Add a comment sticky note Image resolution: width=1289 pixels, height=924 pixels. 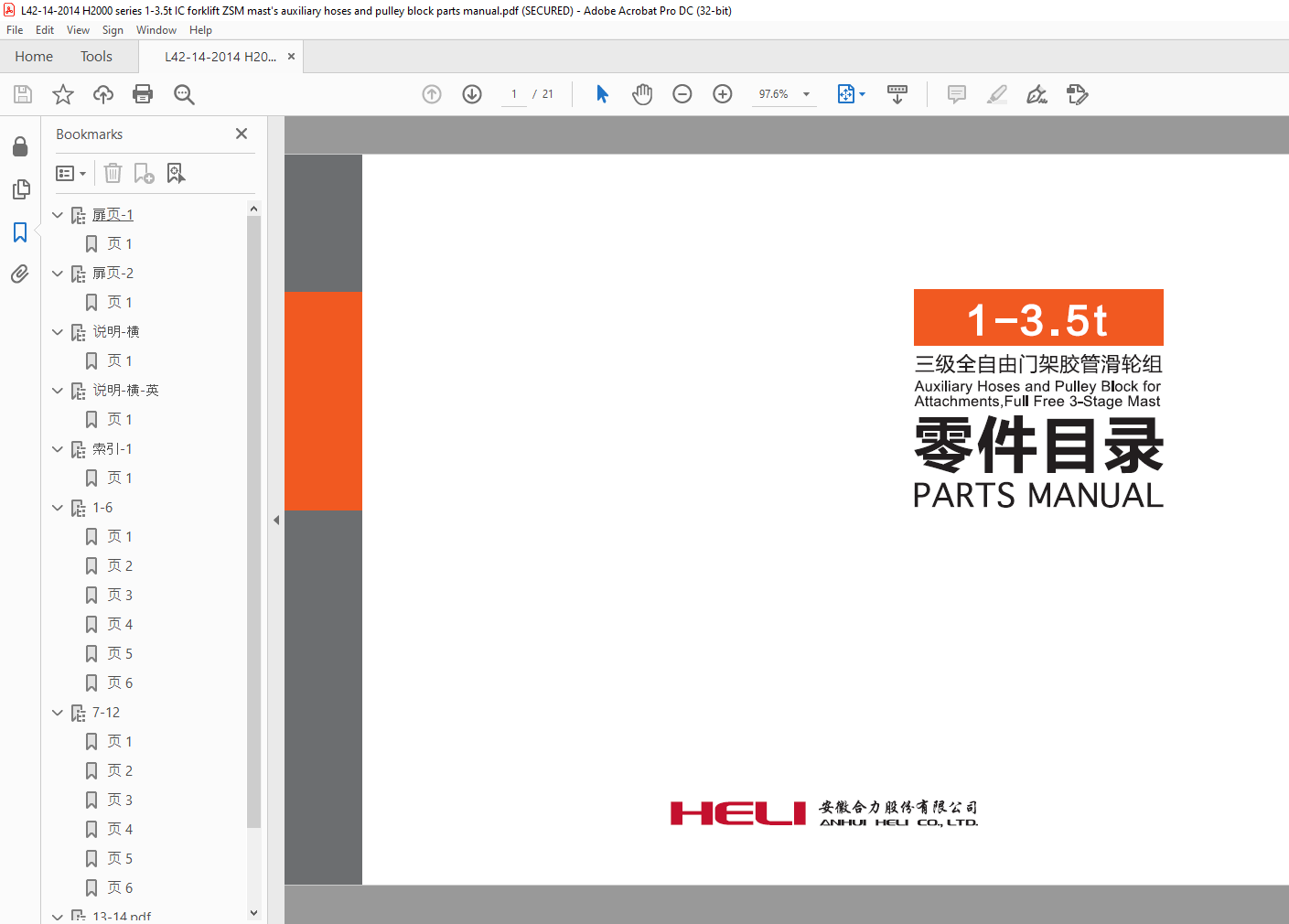(957, 94)
